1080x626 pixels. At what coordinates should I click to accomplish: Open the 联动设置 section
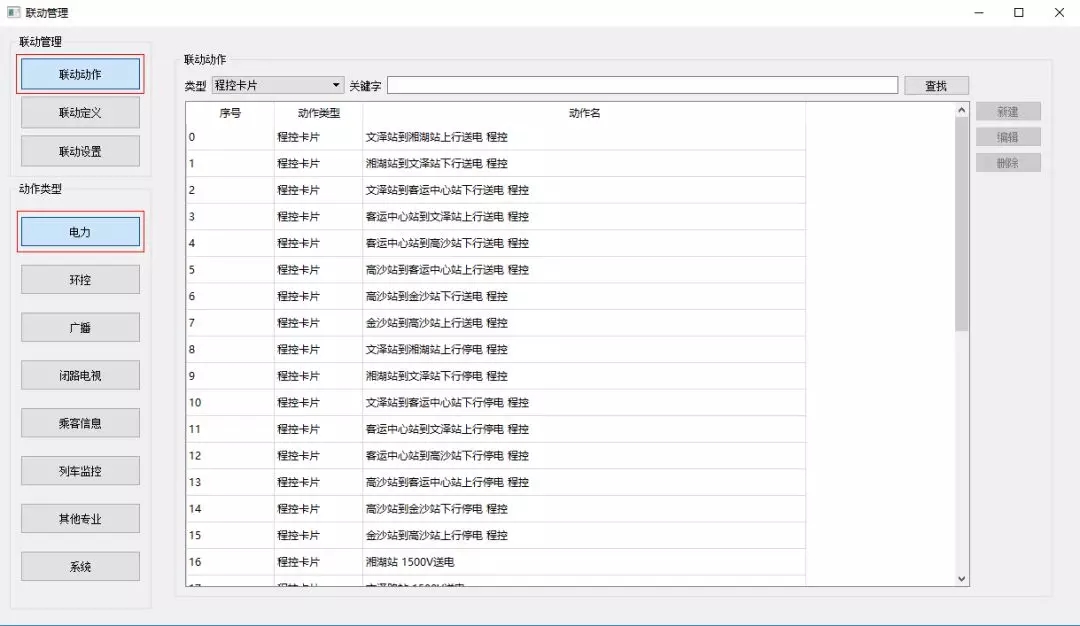coord(80,152)
